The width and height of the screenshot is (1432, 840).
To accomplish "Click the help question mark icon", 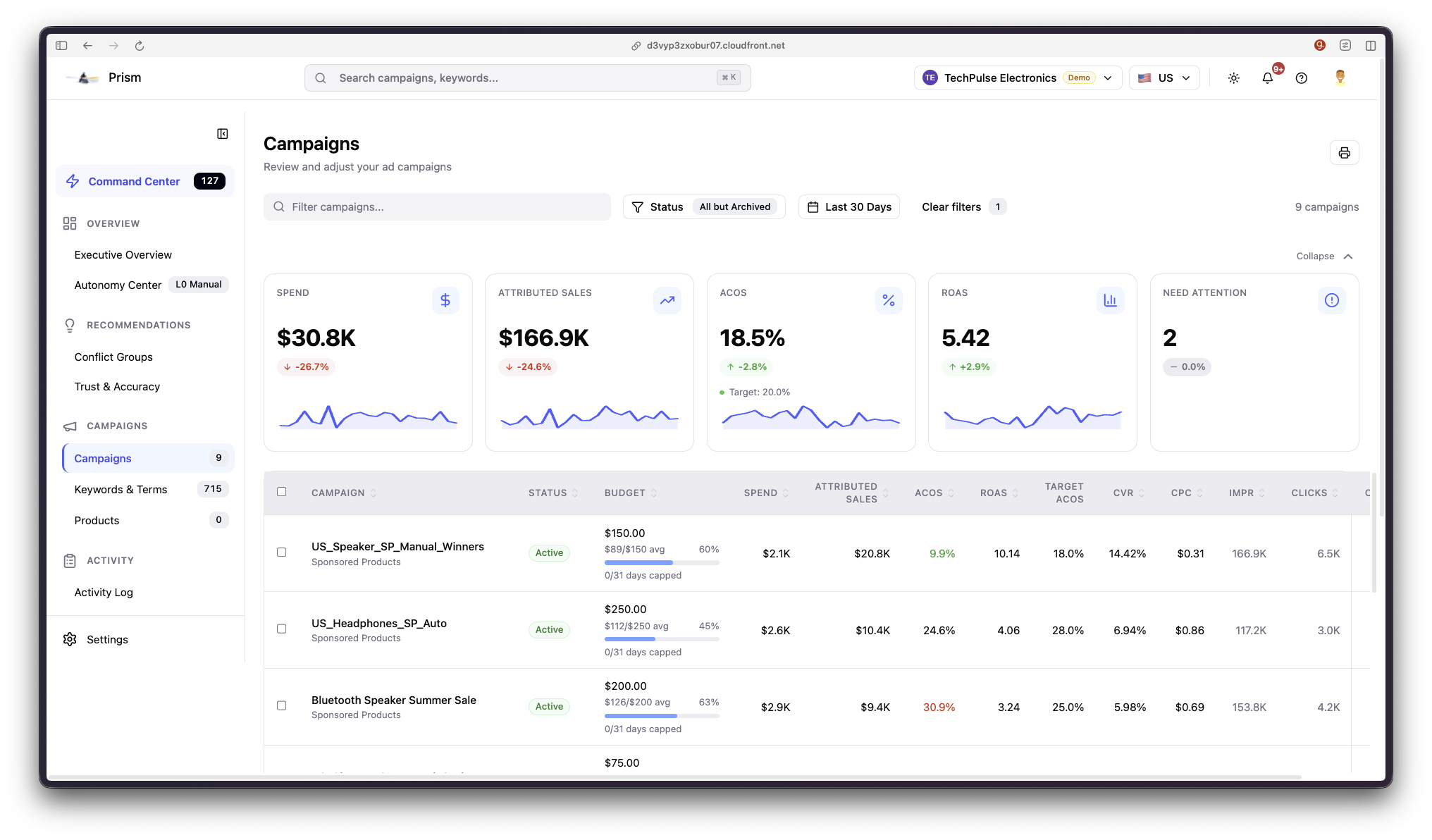I will coord(1301,78).
